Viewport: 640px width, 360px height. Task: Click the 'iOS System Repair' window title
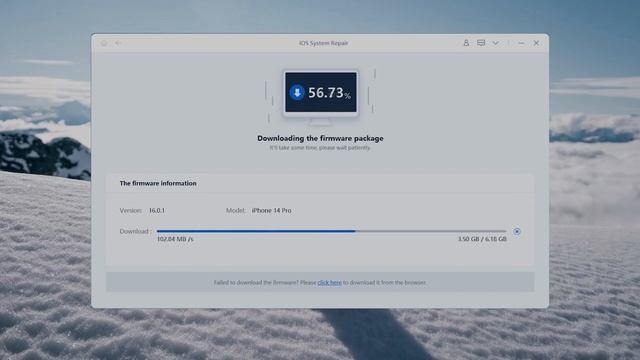point(324,43)
